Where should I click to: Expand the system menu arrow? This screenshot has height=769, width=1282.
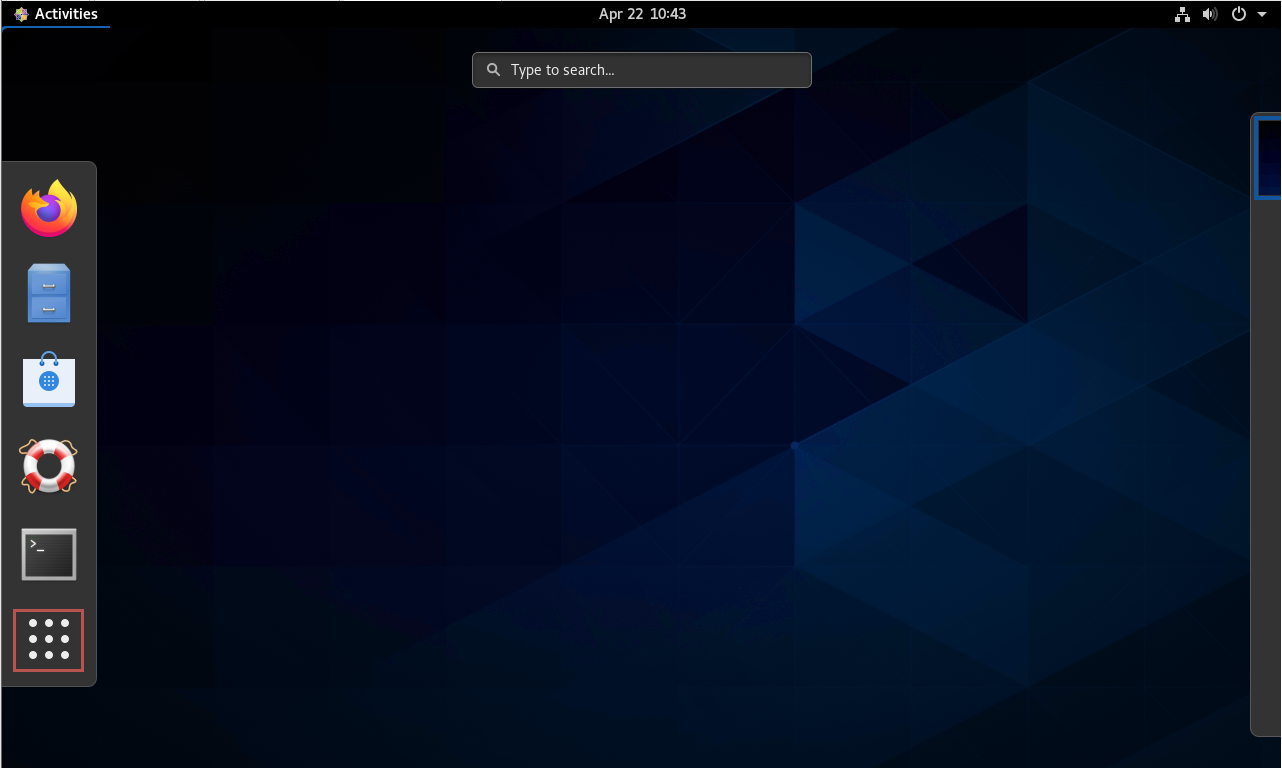coord(1262,15)
